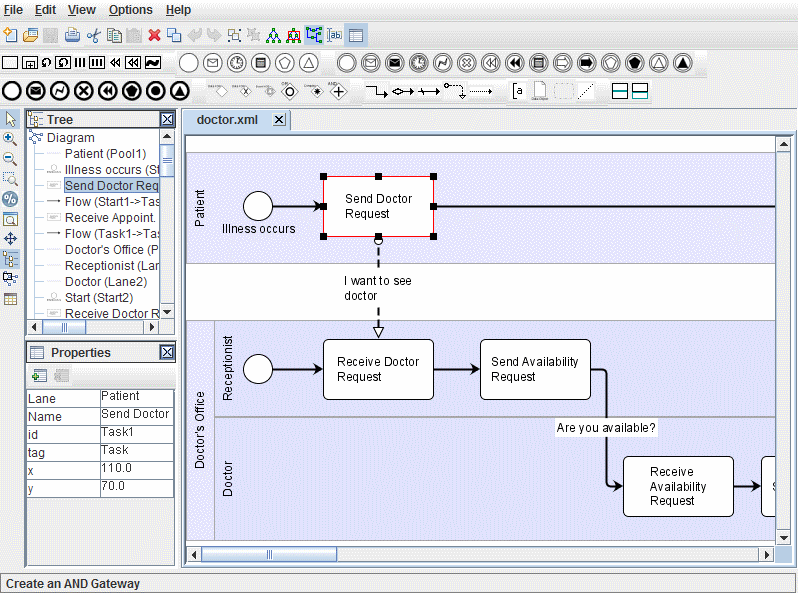798x593 pixels.
Task: Click the add property plus icon
Action: (39, 376)
